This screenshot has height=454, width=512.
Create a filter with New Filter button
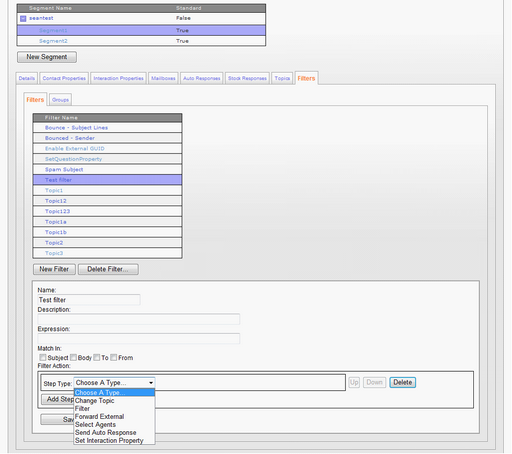54,269
